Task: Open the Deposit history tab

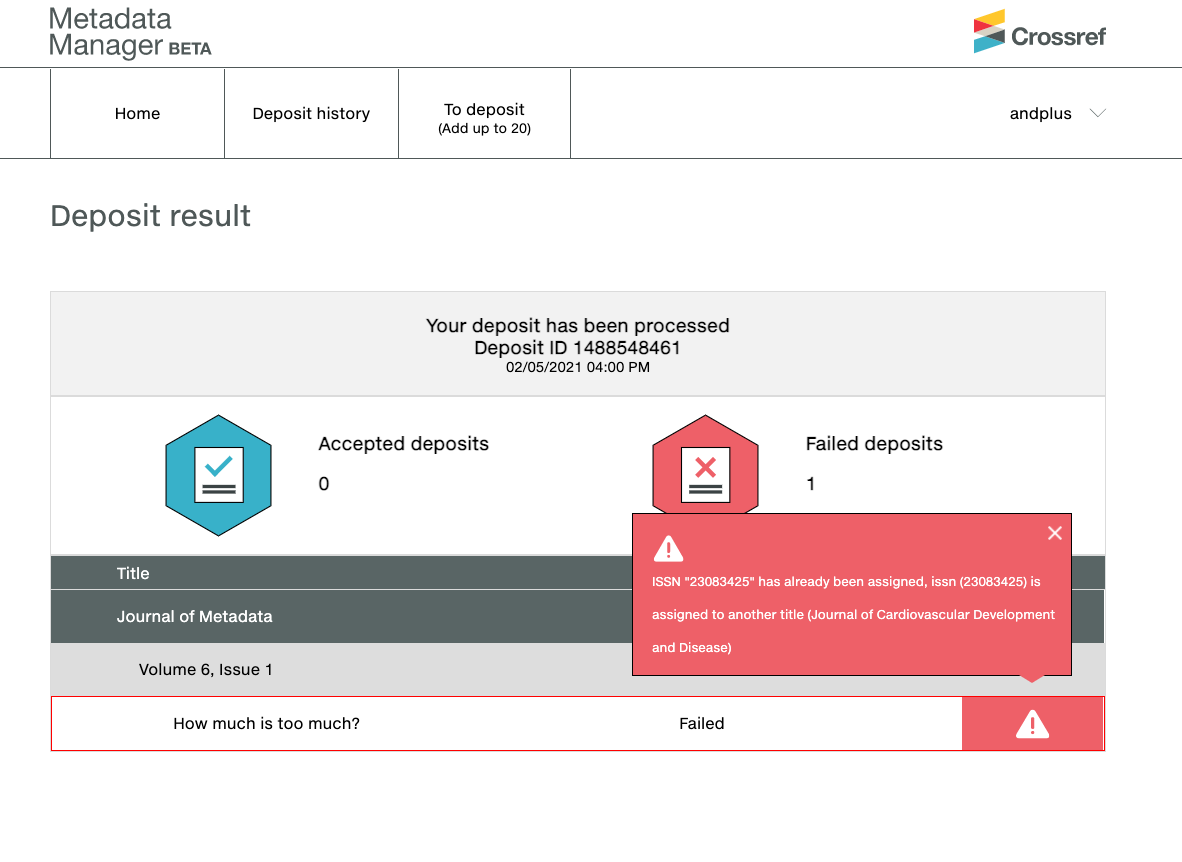Action: click(311, 114)
